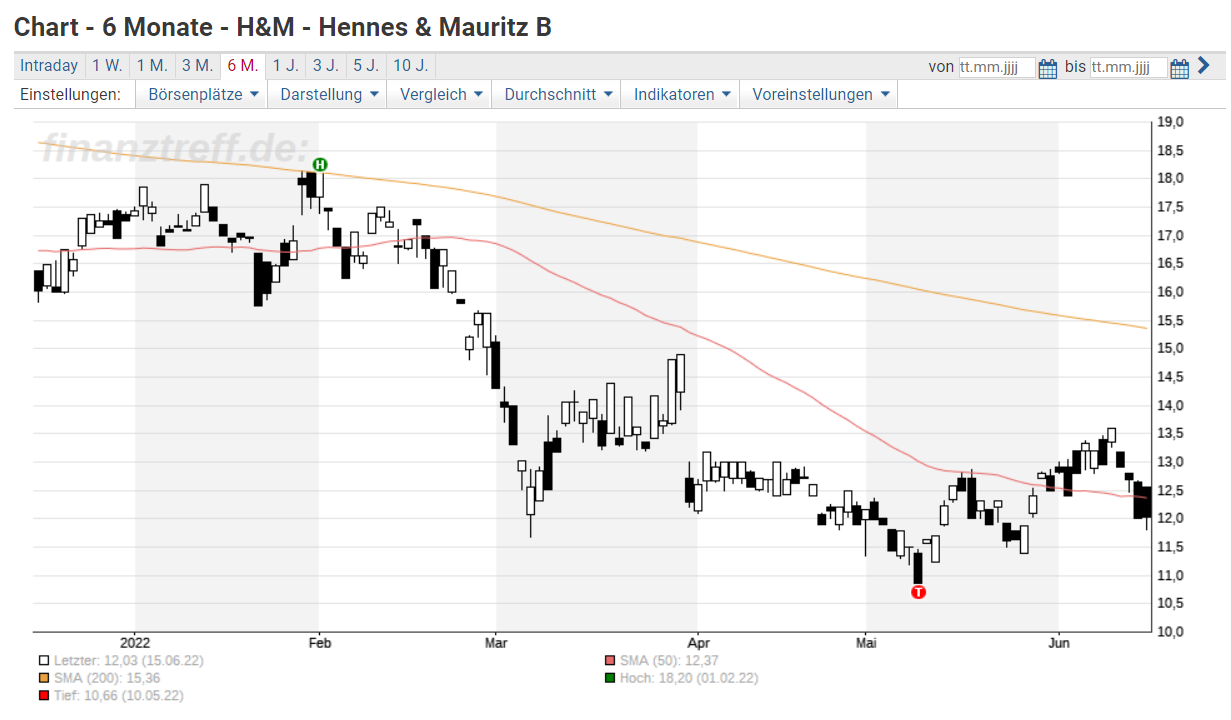This screenshot has height=720, width=1231.
Task: Select the 1 M. time range tab
Action: 152,66
